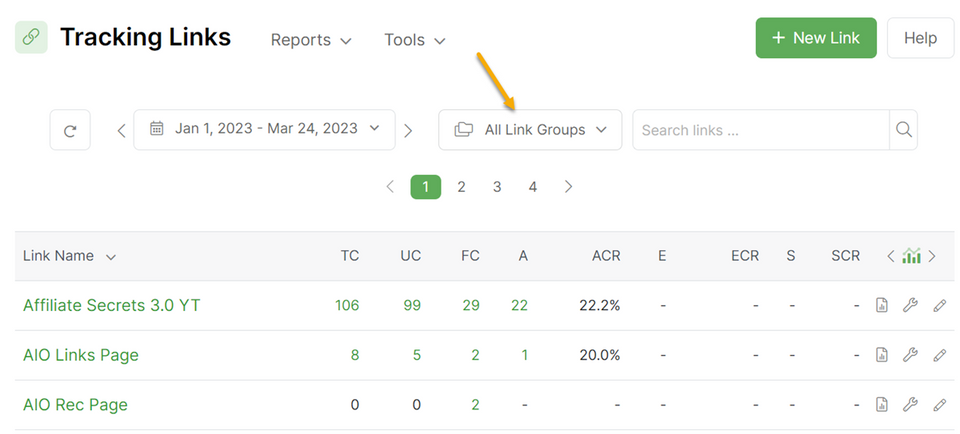Click the Tracking Links chain logo icon
This screenshot has width=960, height=434.
pyautogui.click(x=31, y=37)
